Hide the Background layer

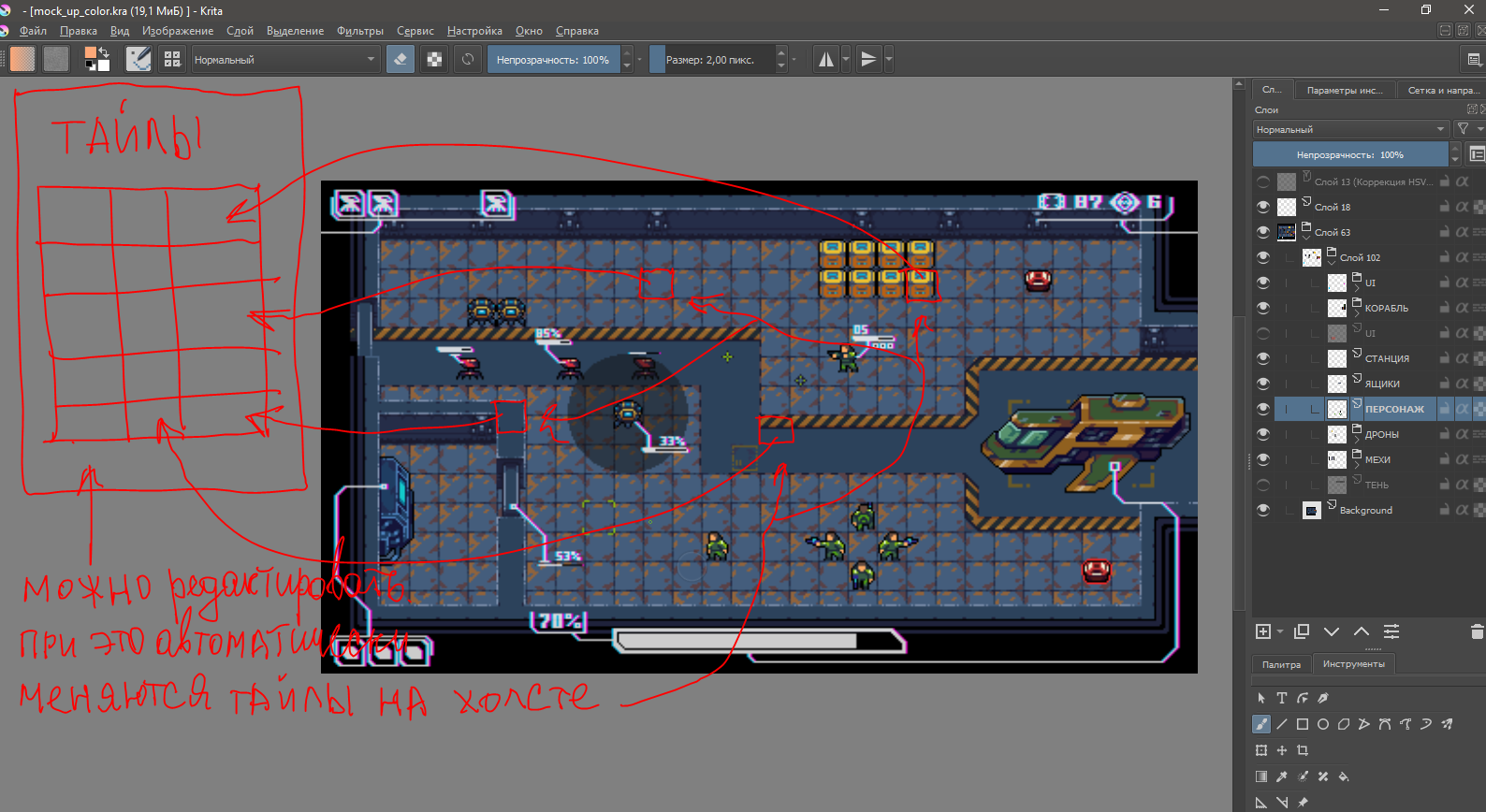[x=1263, y=510]
